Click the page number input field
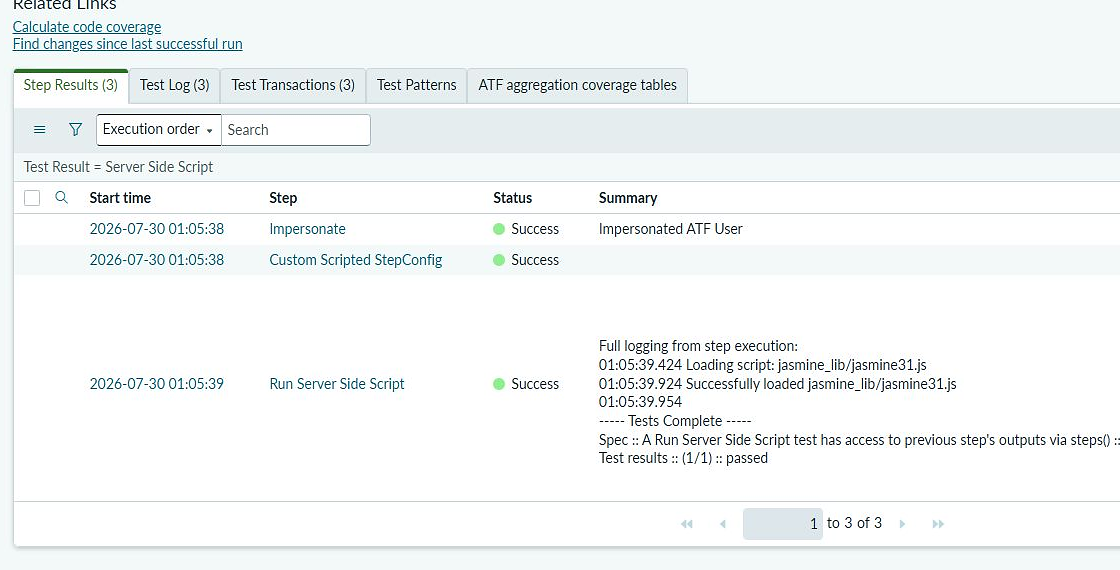 tap(783, 524)
